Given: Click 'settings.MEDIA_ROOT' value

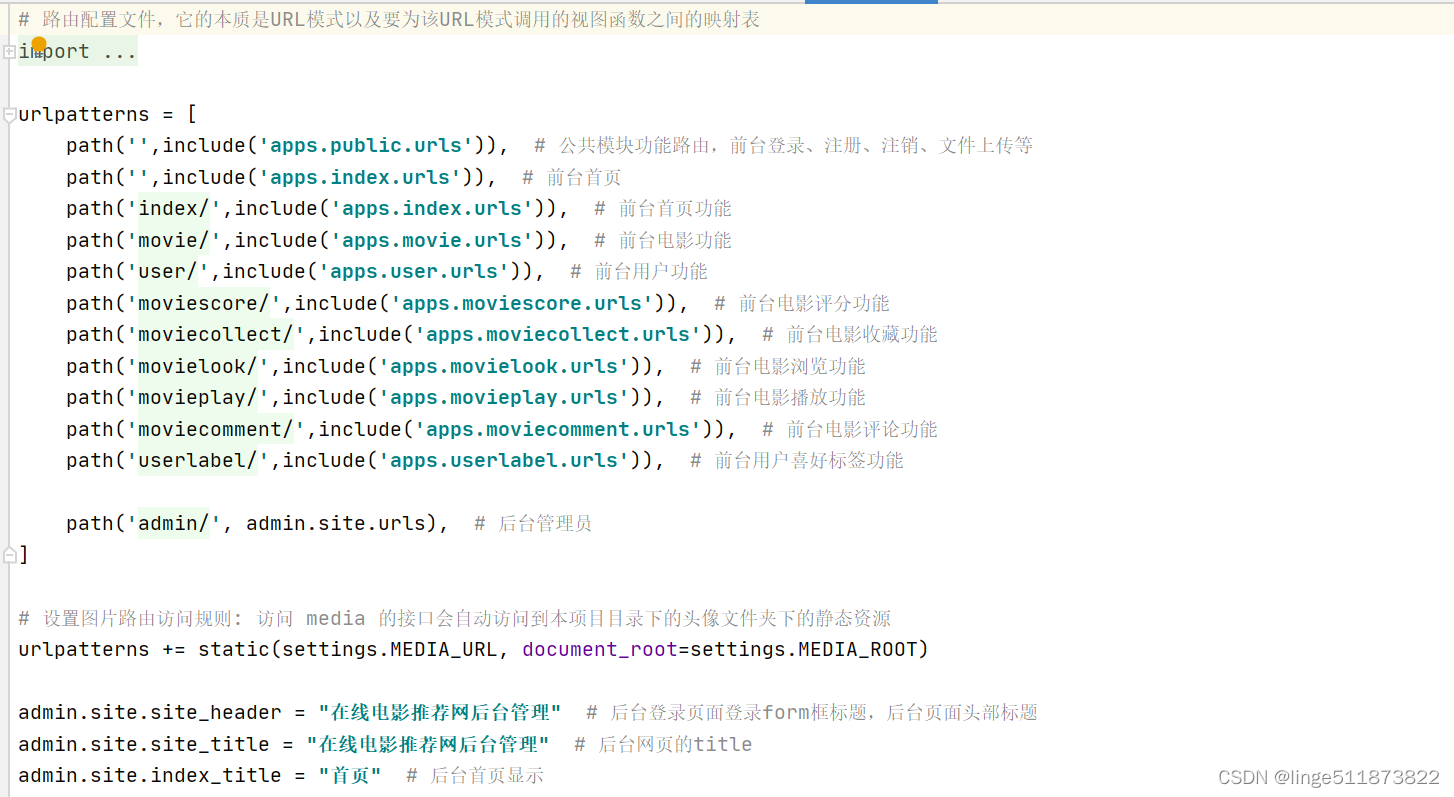Looking at the screenshot, I should click(804, 649).
